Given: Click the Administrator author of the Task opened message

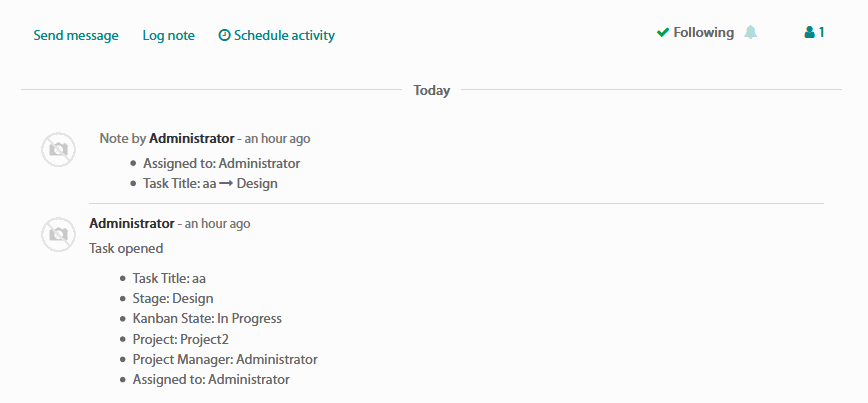Looking at the screenshot, I should [x=131, y=223].
